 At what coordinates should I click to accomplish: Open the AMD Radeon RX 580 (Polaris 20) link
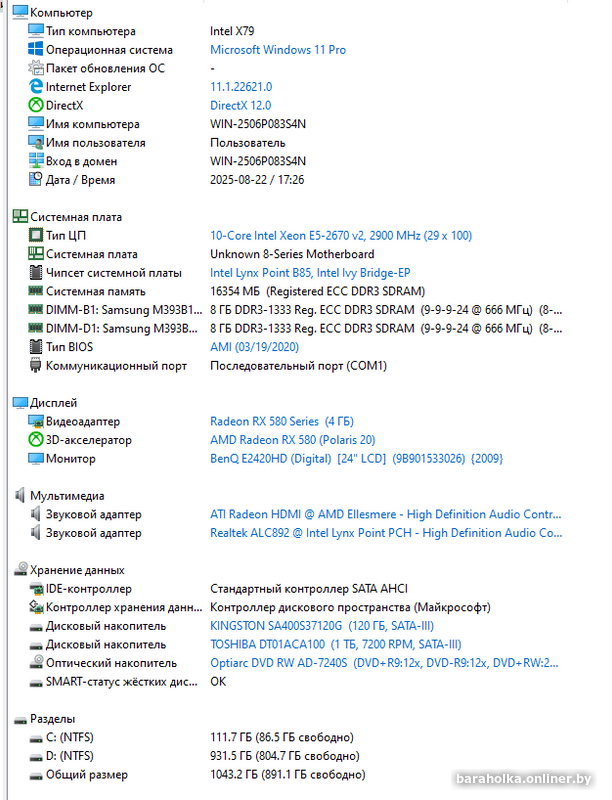(293, 440)
